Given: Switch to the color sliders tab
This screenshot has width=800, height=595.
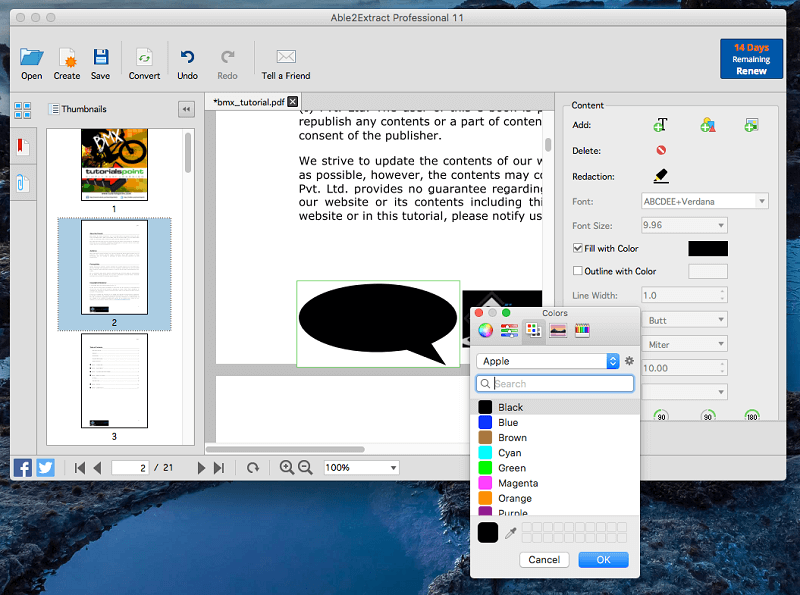Looking at the screenshot, I should [509, 331].
